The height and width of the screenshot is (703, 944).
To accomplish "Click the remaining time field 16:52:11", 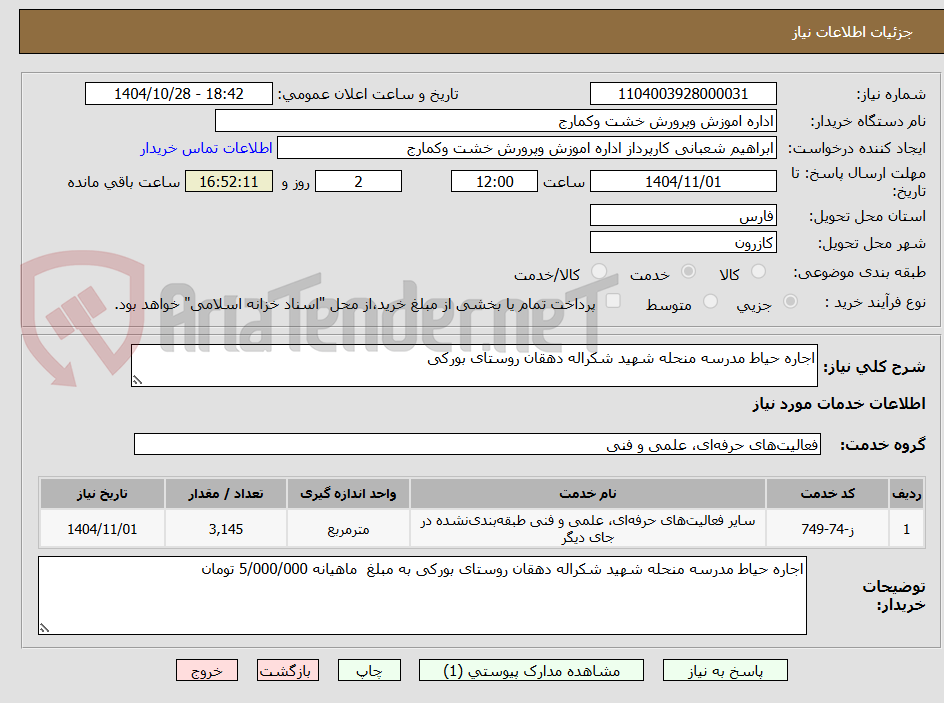I will click(x=229, y=181).
